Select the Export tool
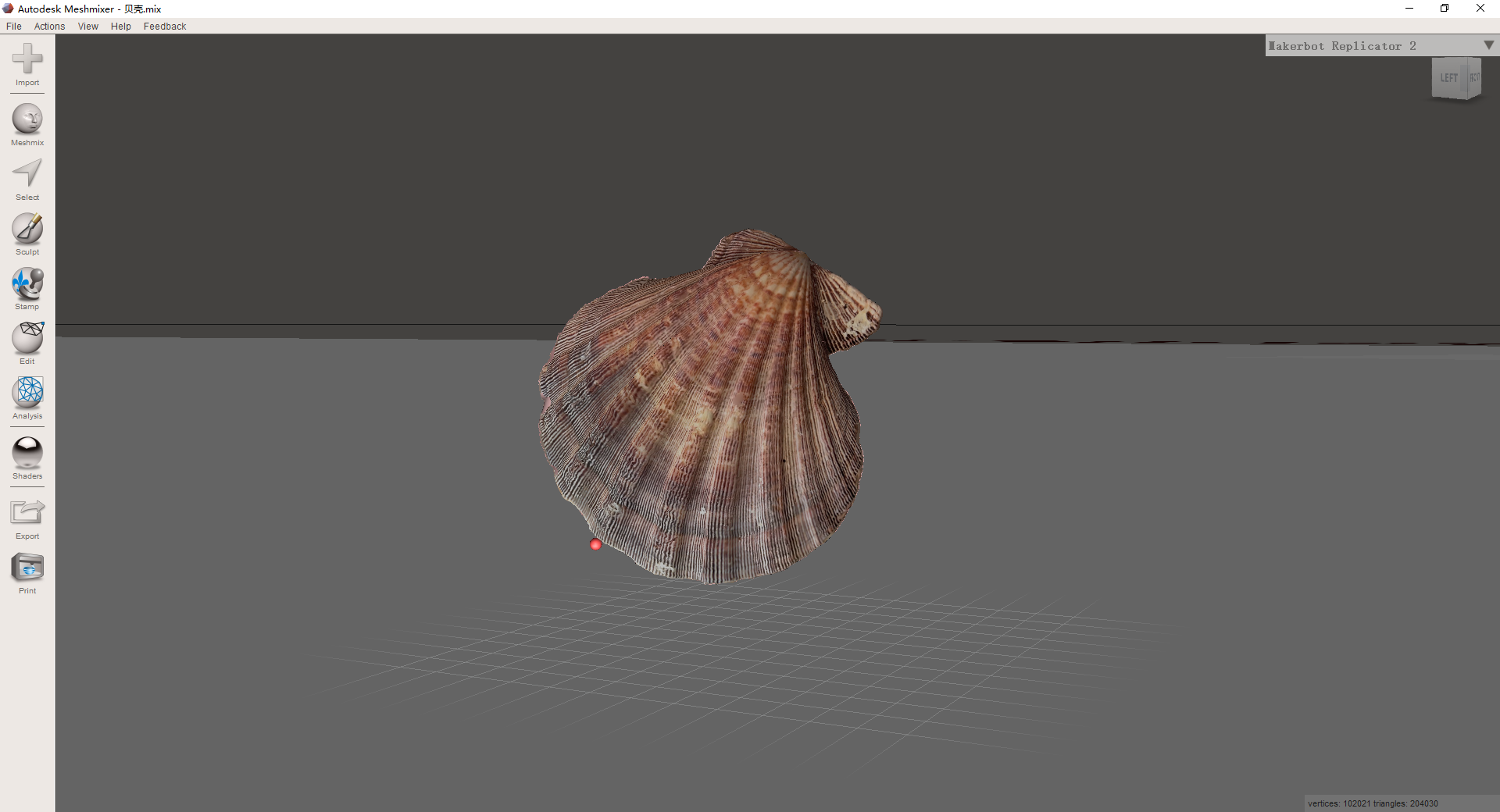Image resolution: width=1500 pixels, height=812 pixels. [27, 517]
